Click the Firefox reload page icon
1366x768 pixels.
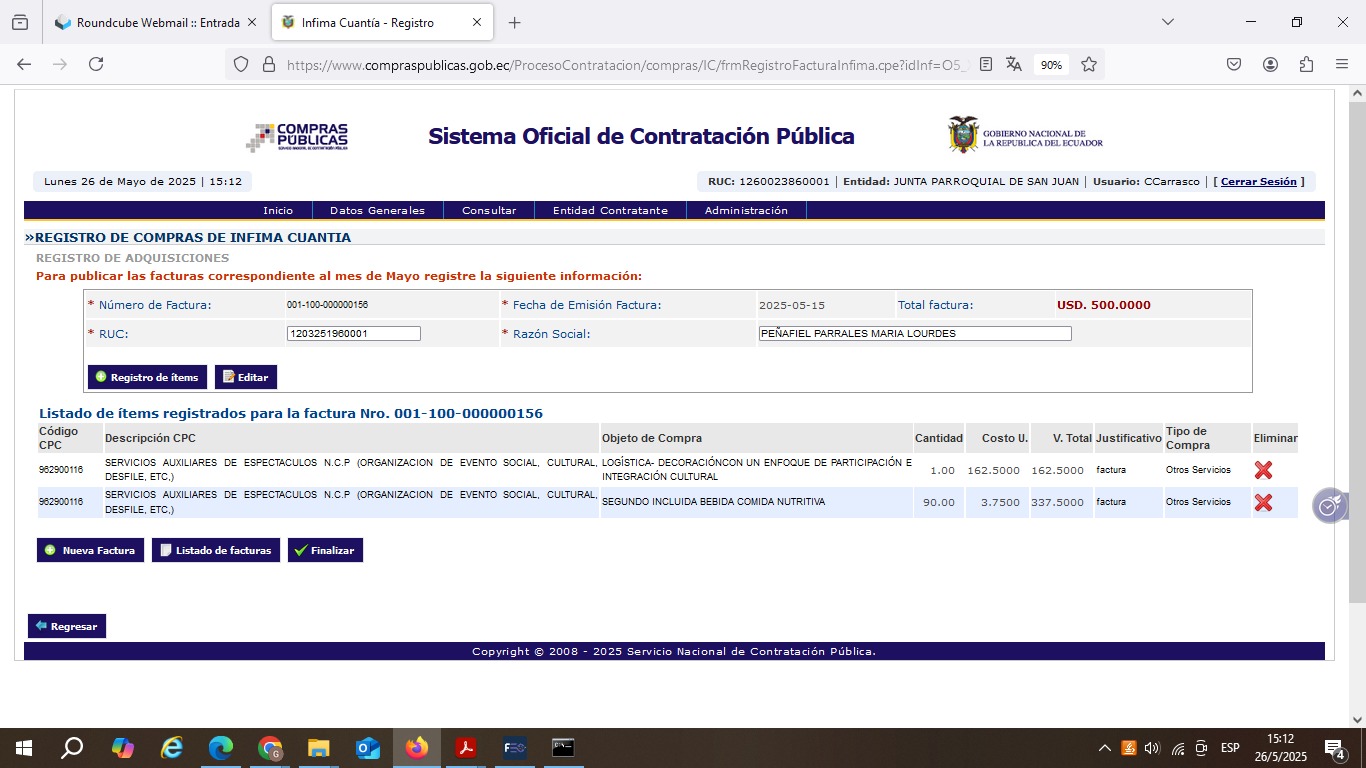click(96, 64)
